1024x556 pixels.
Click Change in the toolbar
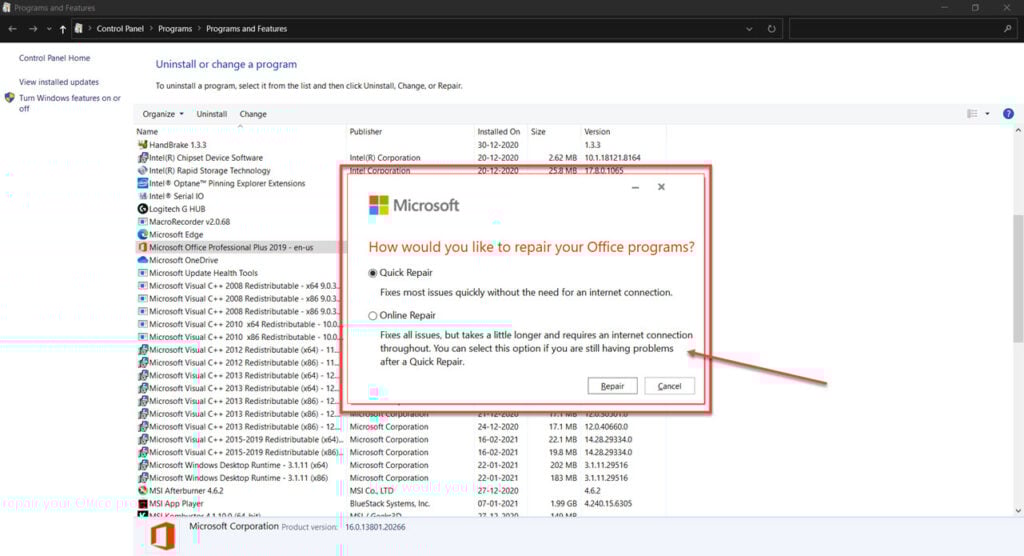click(253, 114)
